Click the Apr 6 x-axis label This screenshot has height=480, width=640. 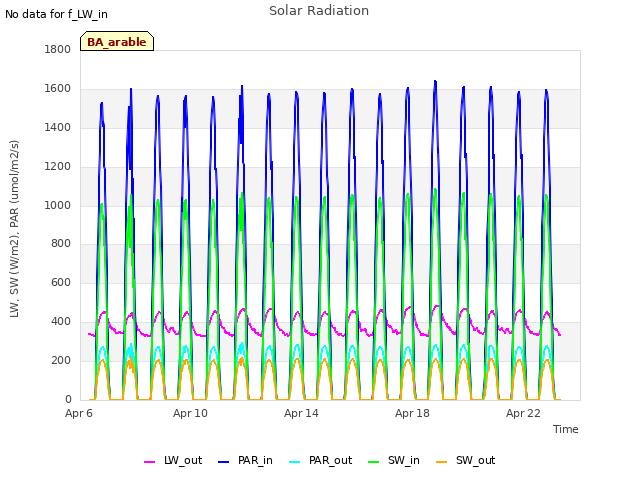tap(79, 413)
